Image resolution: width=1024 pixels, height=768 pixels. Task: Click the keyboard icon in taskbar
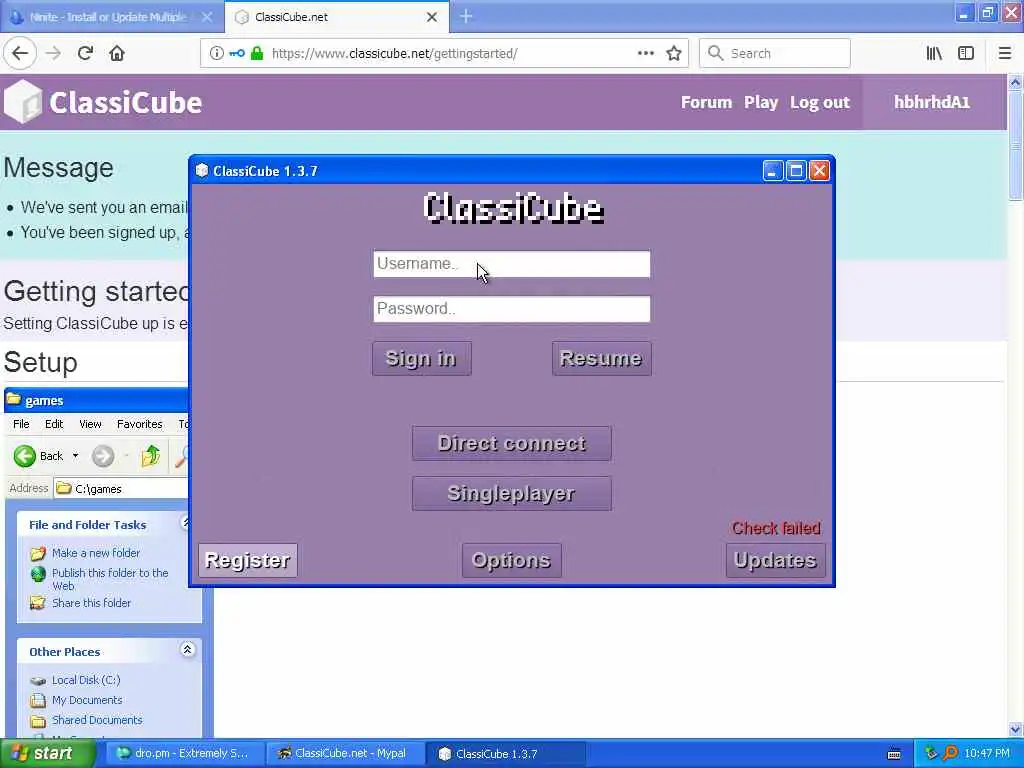pyautogui.click(x=894, y=754)
